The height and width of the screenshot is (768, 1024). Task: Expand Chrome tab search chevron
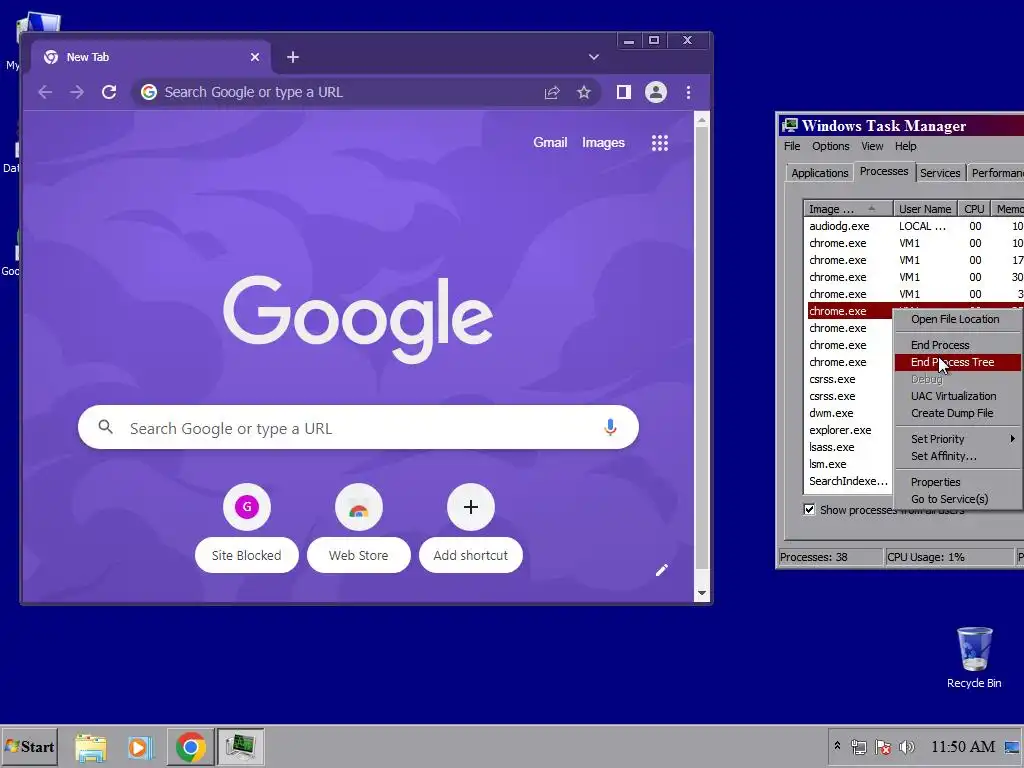pos(594,57)
